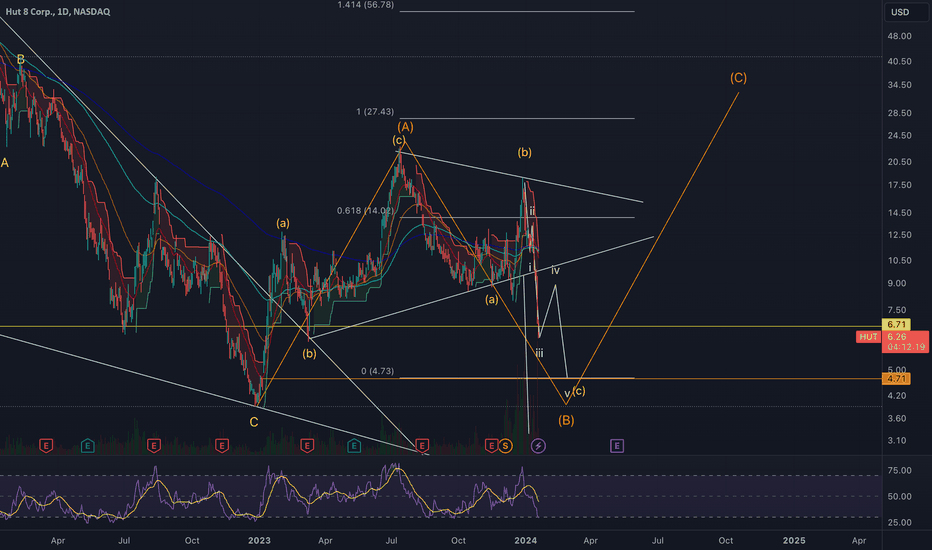Select the orange (C) target label
932x550 pixels.
tap(738, 78)
